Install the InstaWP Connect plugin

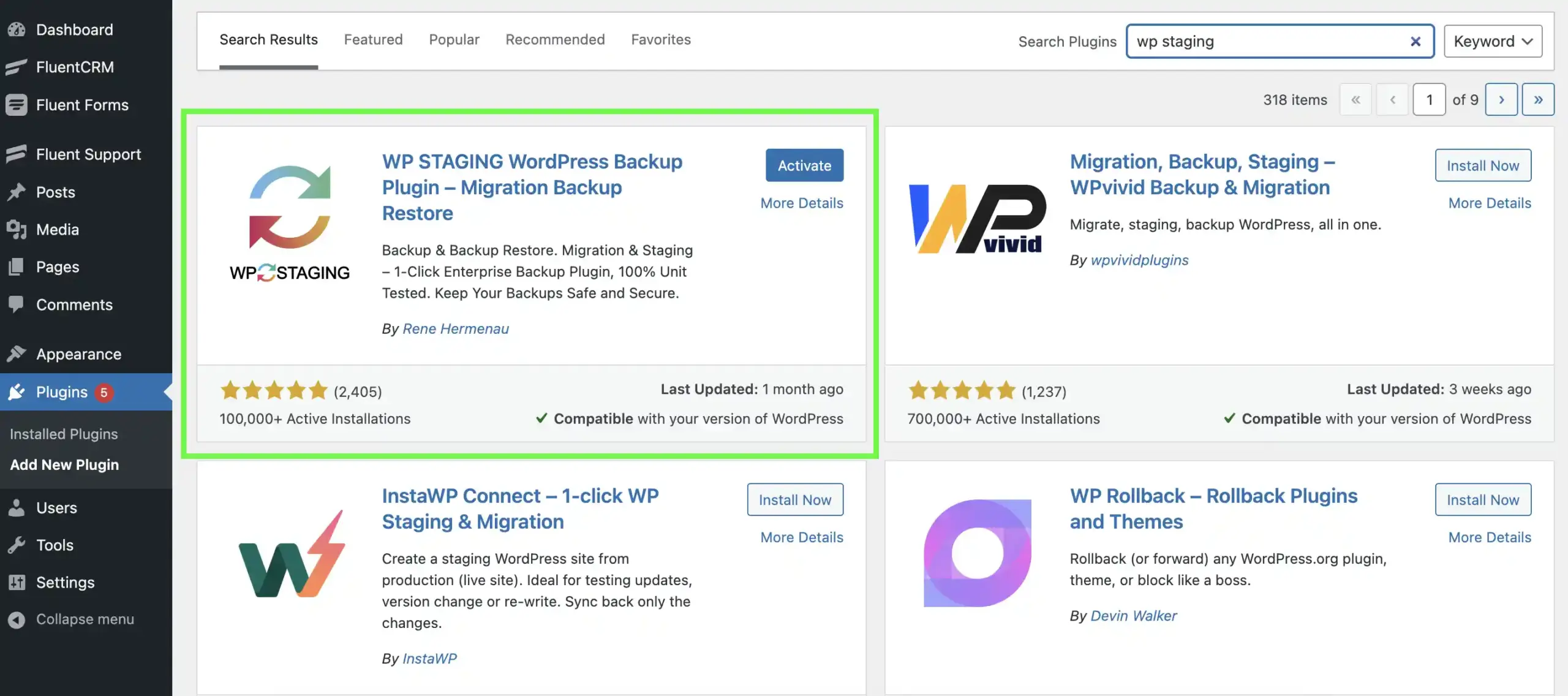(795, 499)
